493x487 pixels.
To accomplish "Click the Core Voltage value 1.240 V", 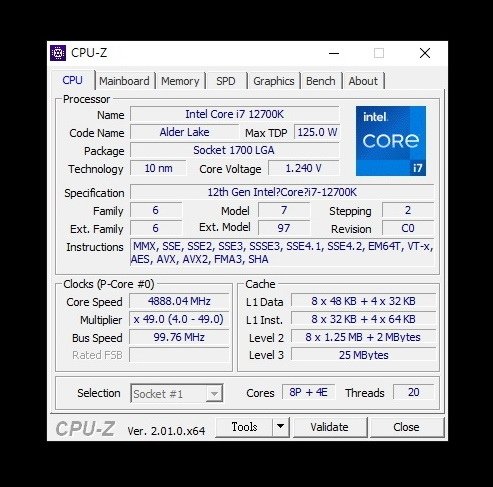I will (x=304, y=168).
